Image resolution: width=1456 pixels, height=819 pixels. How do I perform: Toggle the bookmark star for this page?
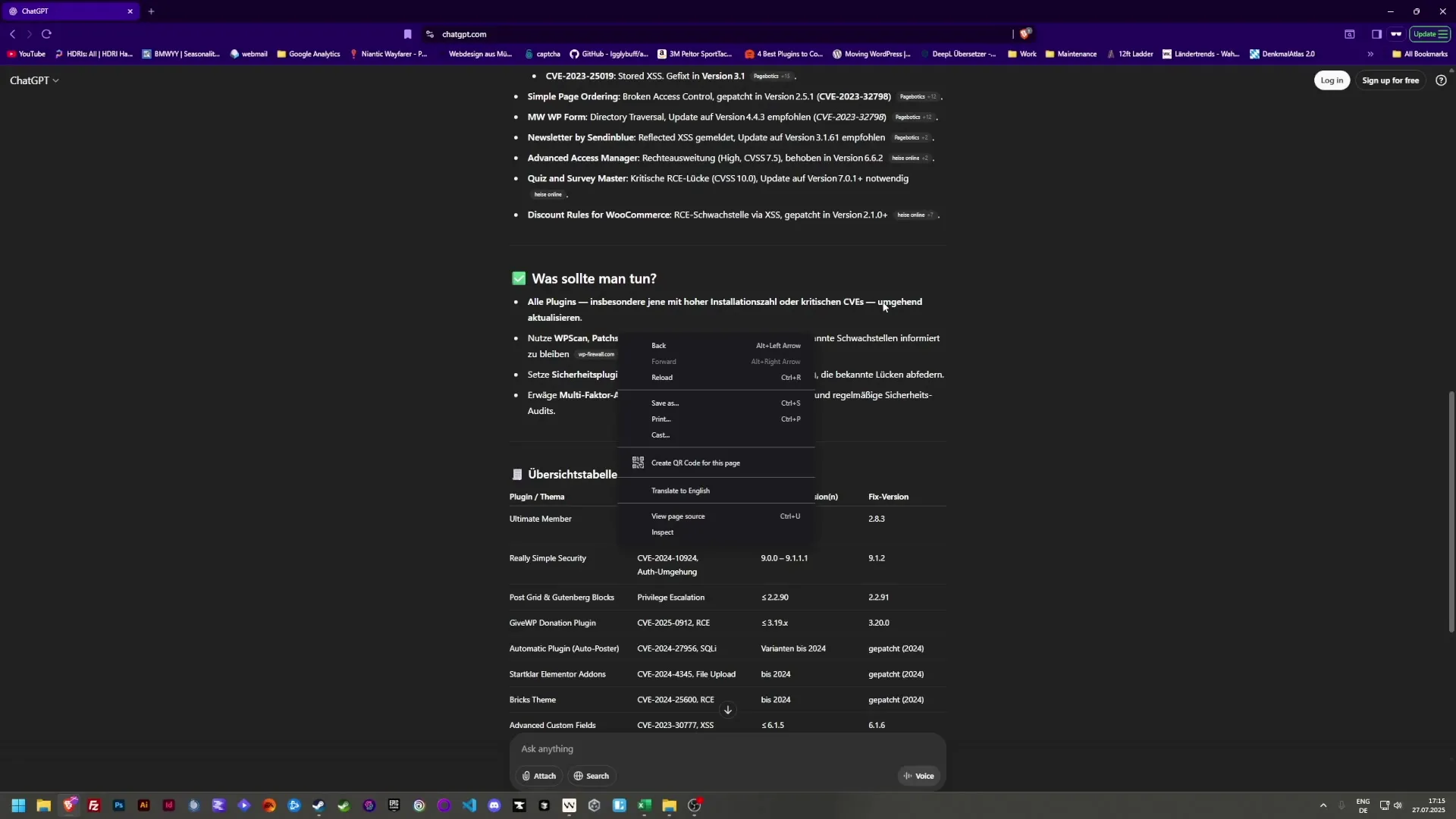(x=407, y=34)
